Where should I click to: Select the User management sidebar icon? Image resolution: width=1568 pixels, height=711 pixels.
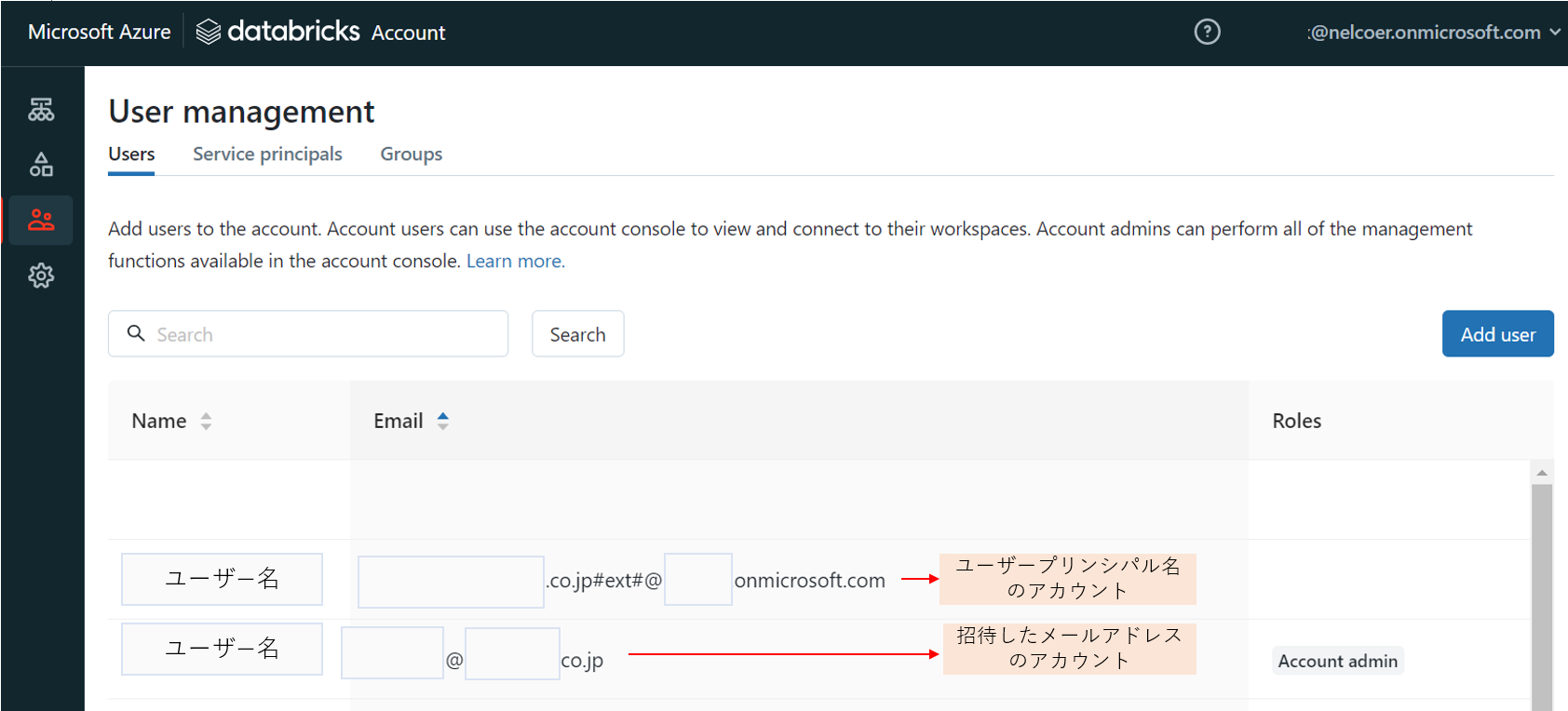click(x=41, y=221)
